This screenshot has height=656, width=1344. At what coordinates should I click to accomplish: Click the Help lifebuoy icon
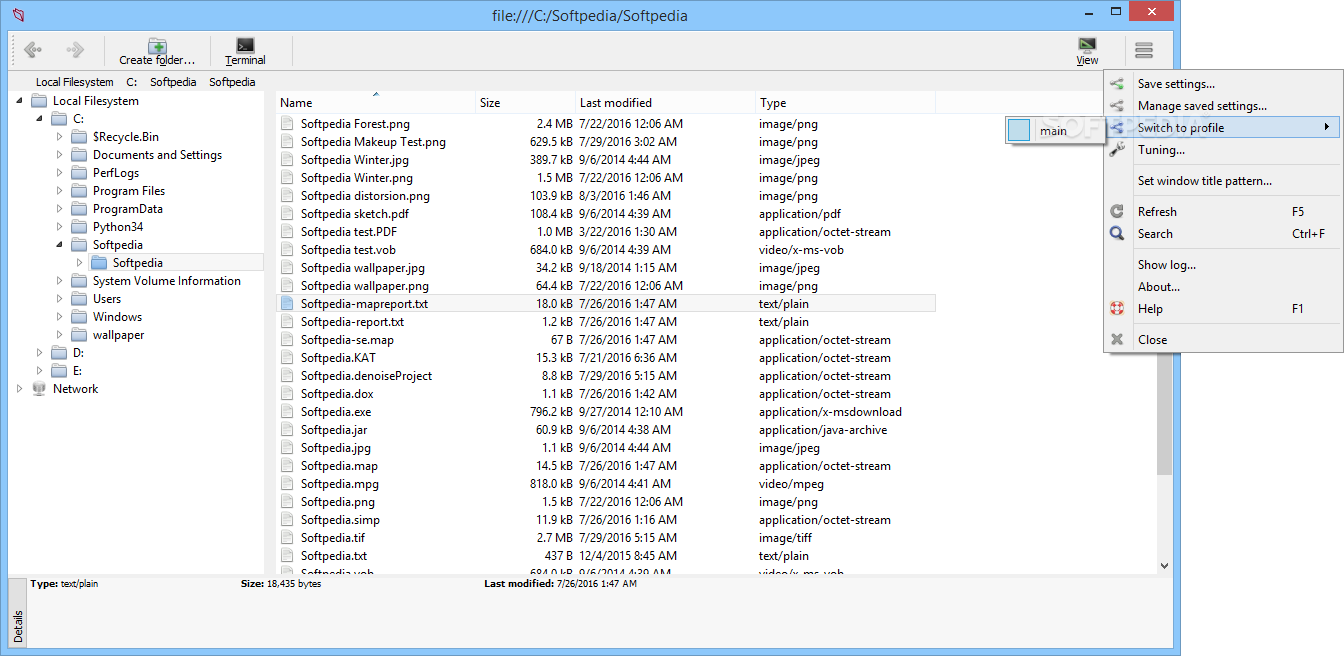[1117, 309]
